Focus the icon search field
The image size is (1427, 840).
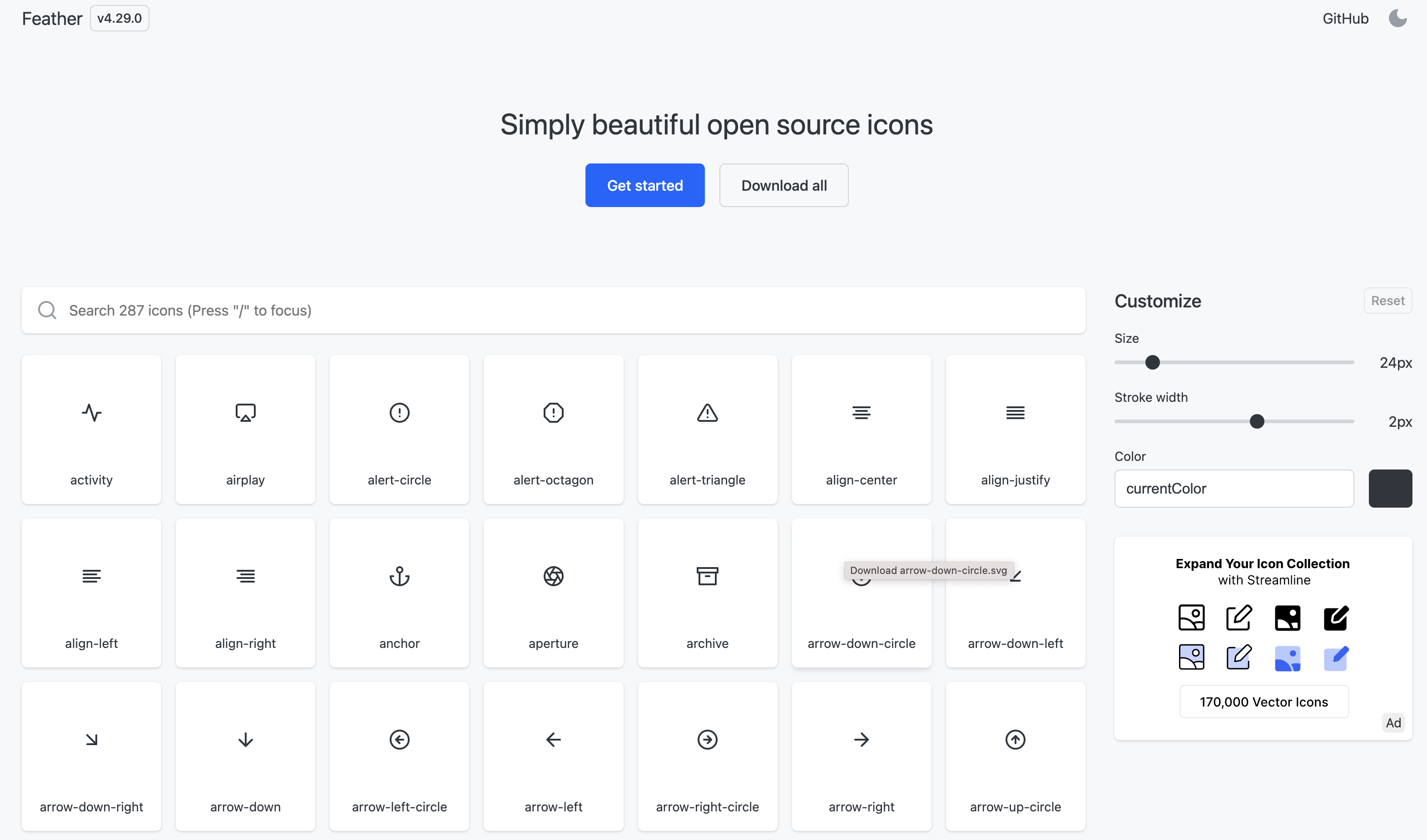553,310
